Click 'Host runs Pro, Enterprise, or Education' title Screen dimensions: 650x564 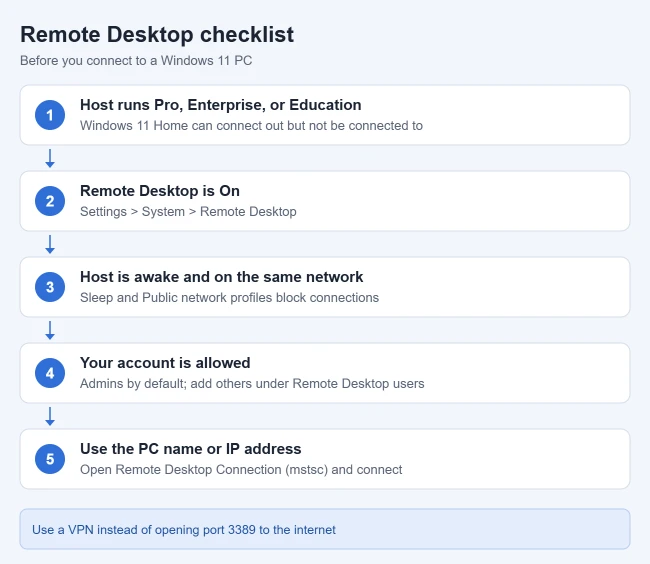pos(221,105)
